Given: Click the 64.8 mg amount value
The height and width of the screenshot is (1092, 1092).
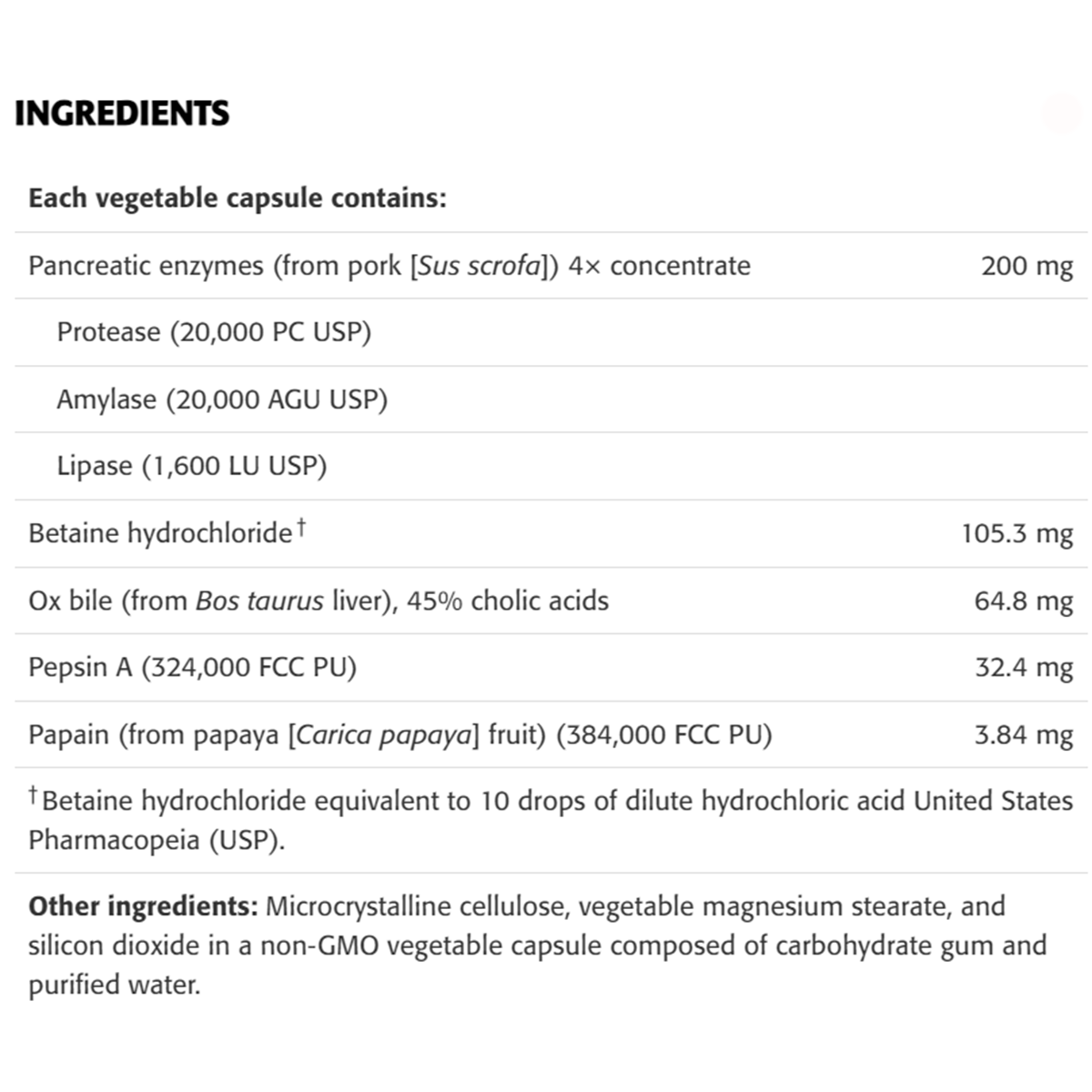Looking at the screenshot, I should (x=1023, y=601).
